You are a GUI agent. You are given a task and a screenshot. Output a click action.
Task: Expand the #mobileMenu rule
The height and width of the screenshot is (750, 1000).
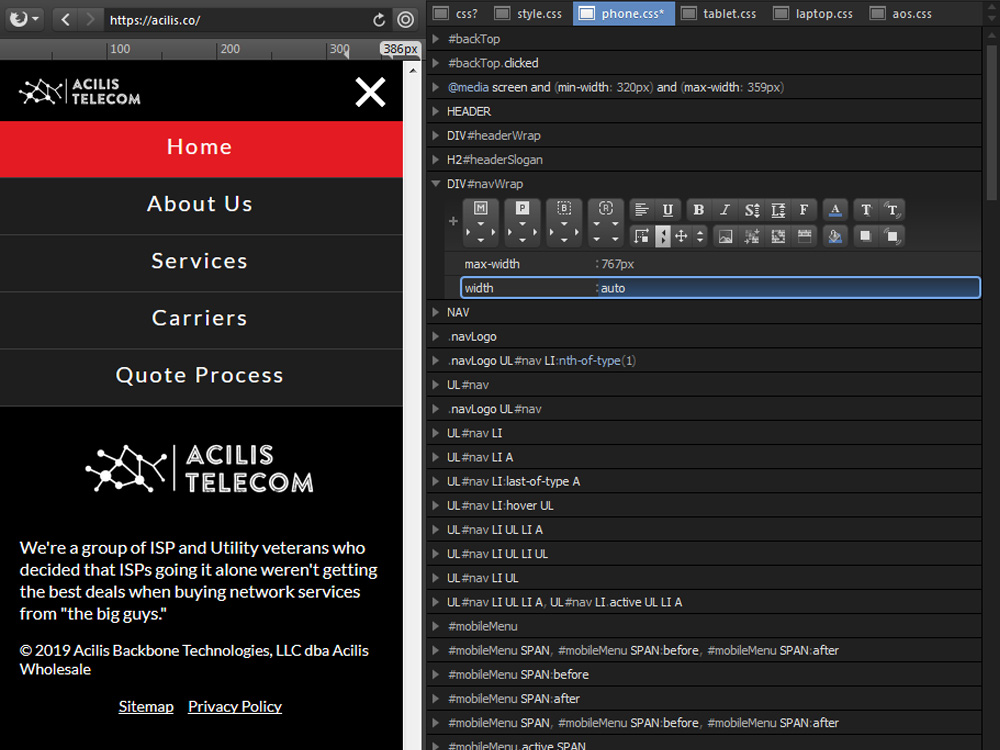click(x=436, y=626)
